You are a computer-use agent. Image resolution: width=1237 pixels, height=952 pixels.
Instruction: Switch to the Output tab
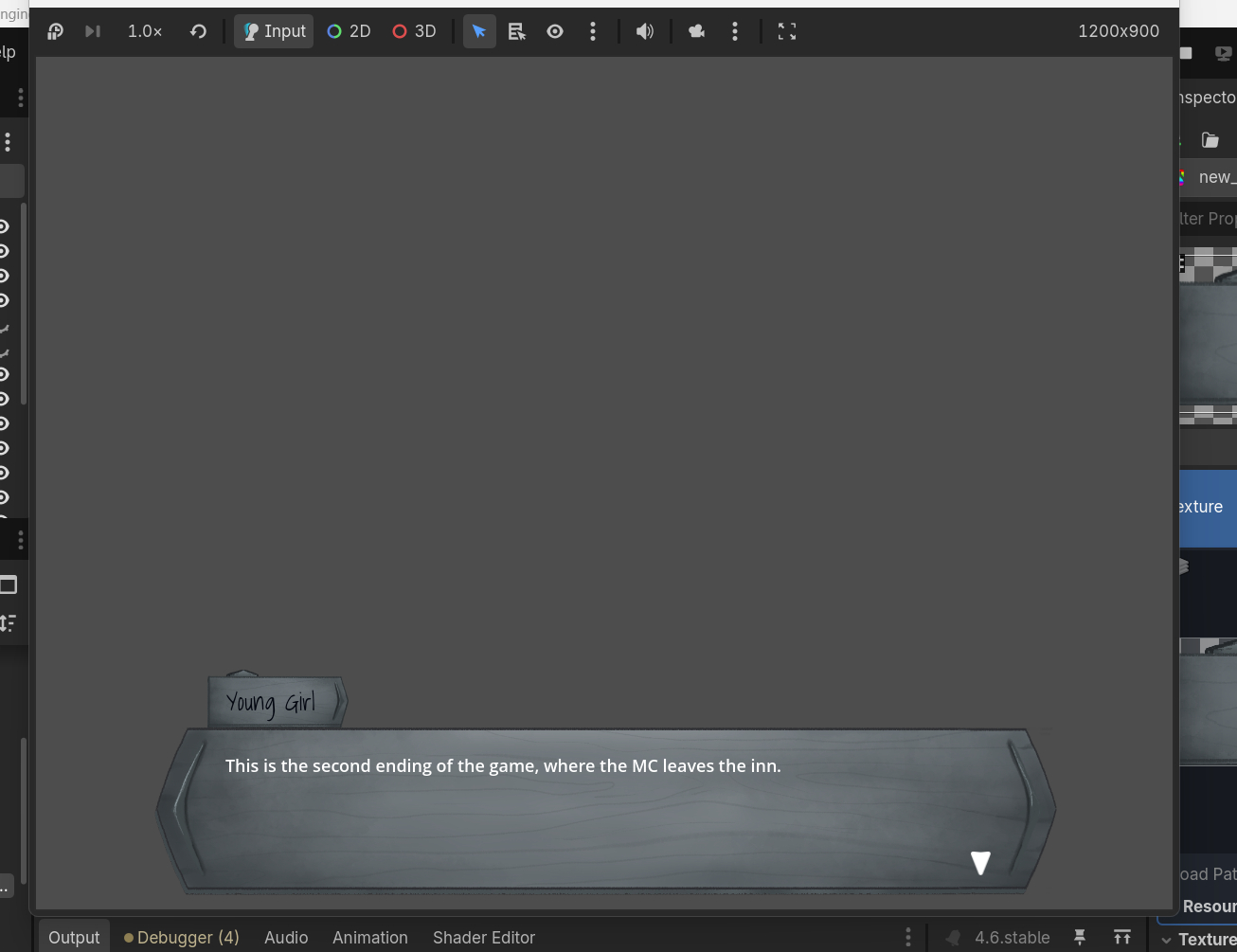(x=74, y=937)
